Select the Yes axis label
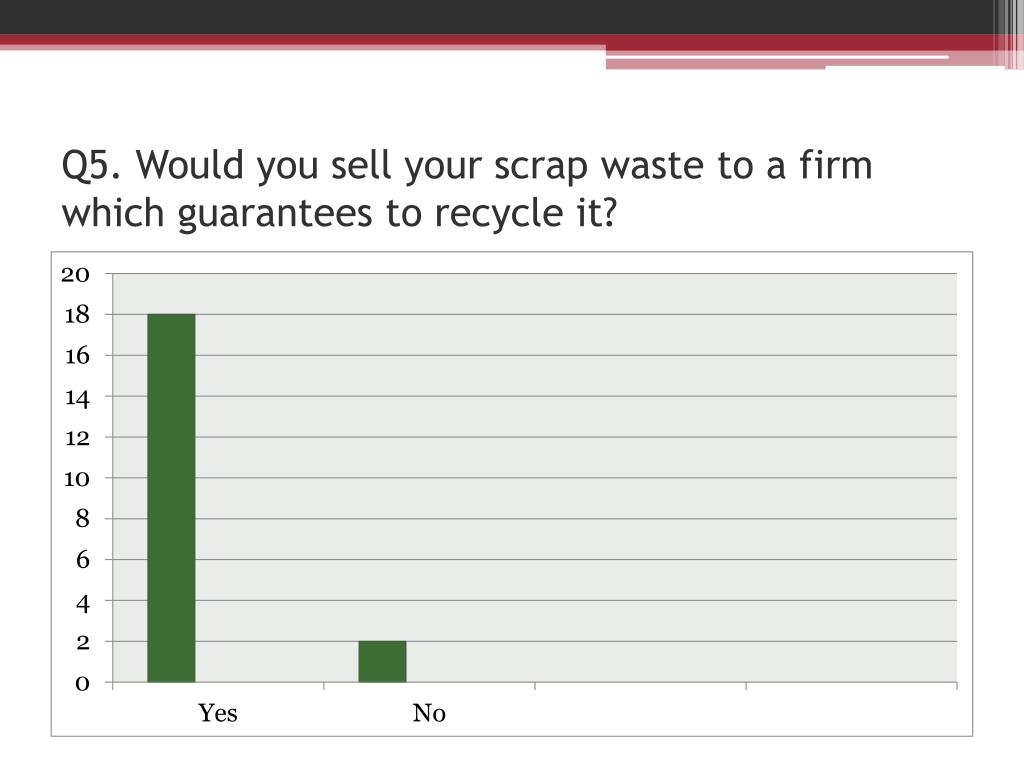The image size is (1024, 768). [217, 712]
